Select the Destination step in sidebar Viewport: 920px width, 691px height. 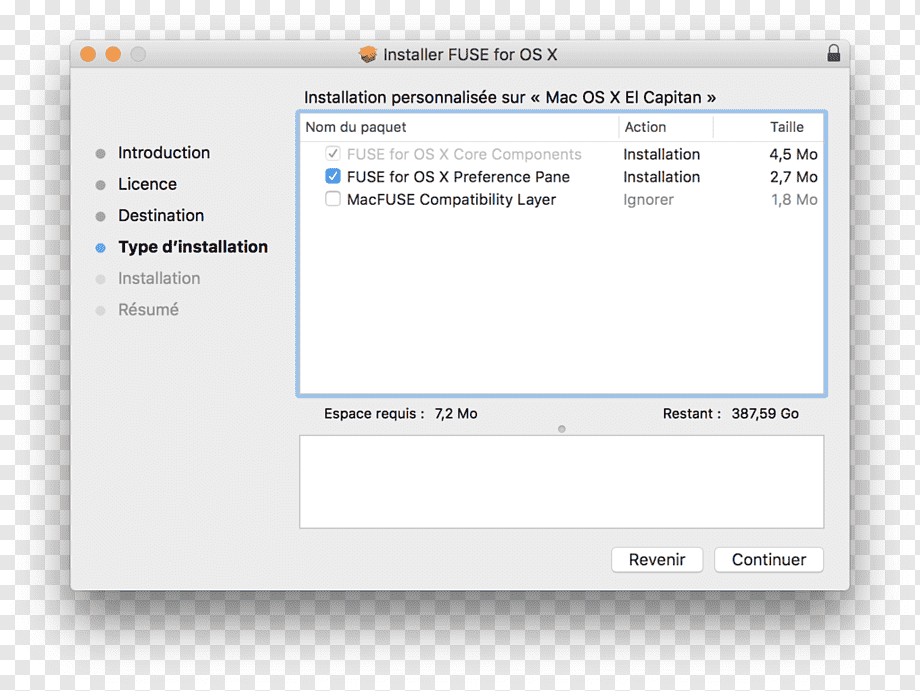tap(161, 215)
